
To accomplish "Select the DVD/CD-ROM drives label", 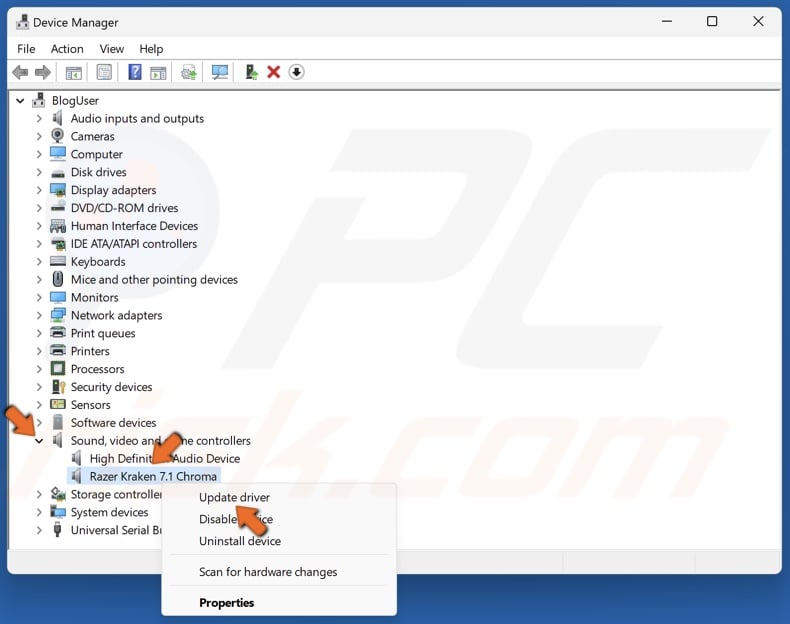I will click(124, 207).
